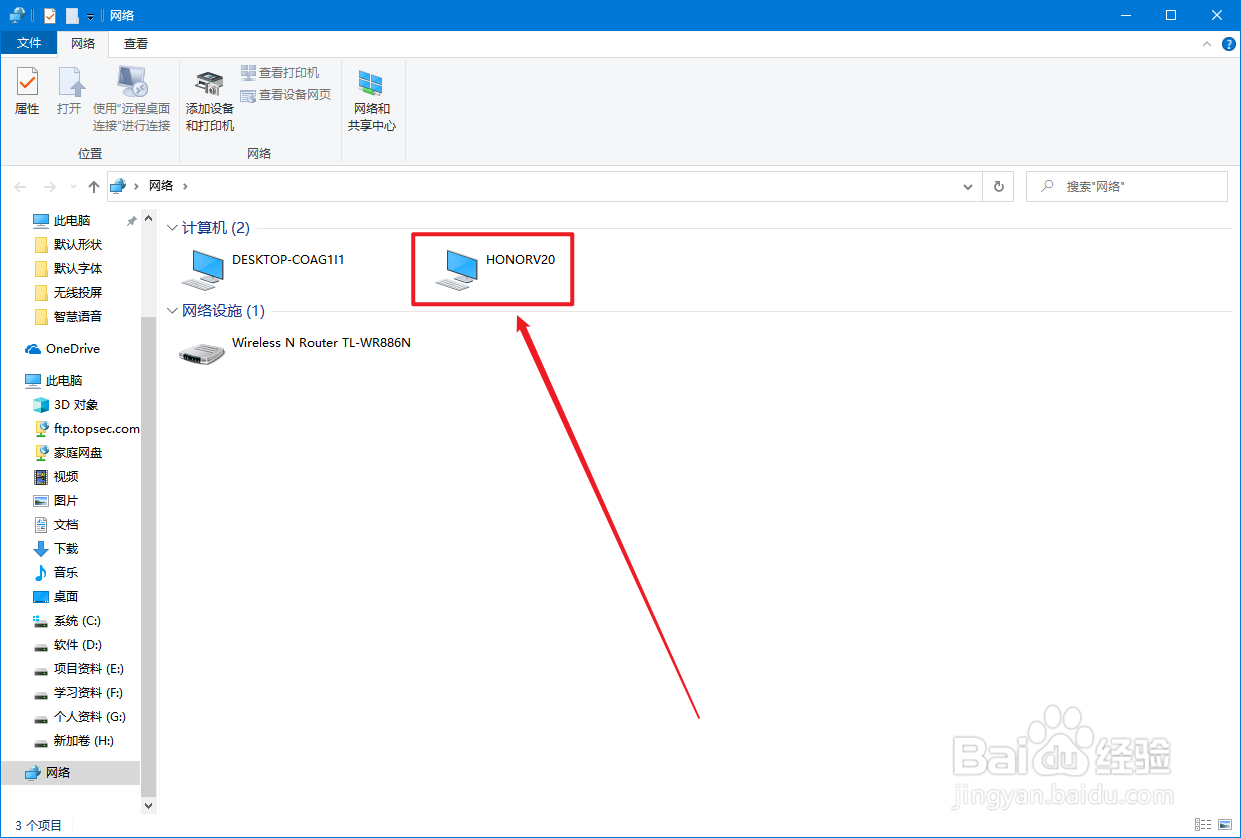1241x838 pixels.
Task: Refresh the network view
Action: point(998,186)
